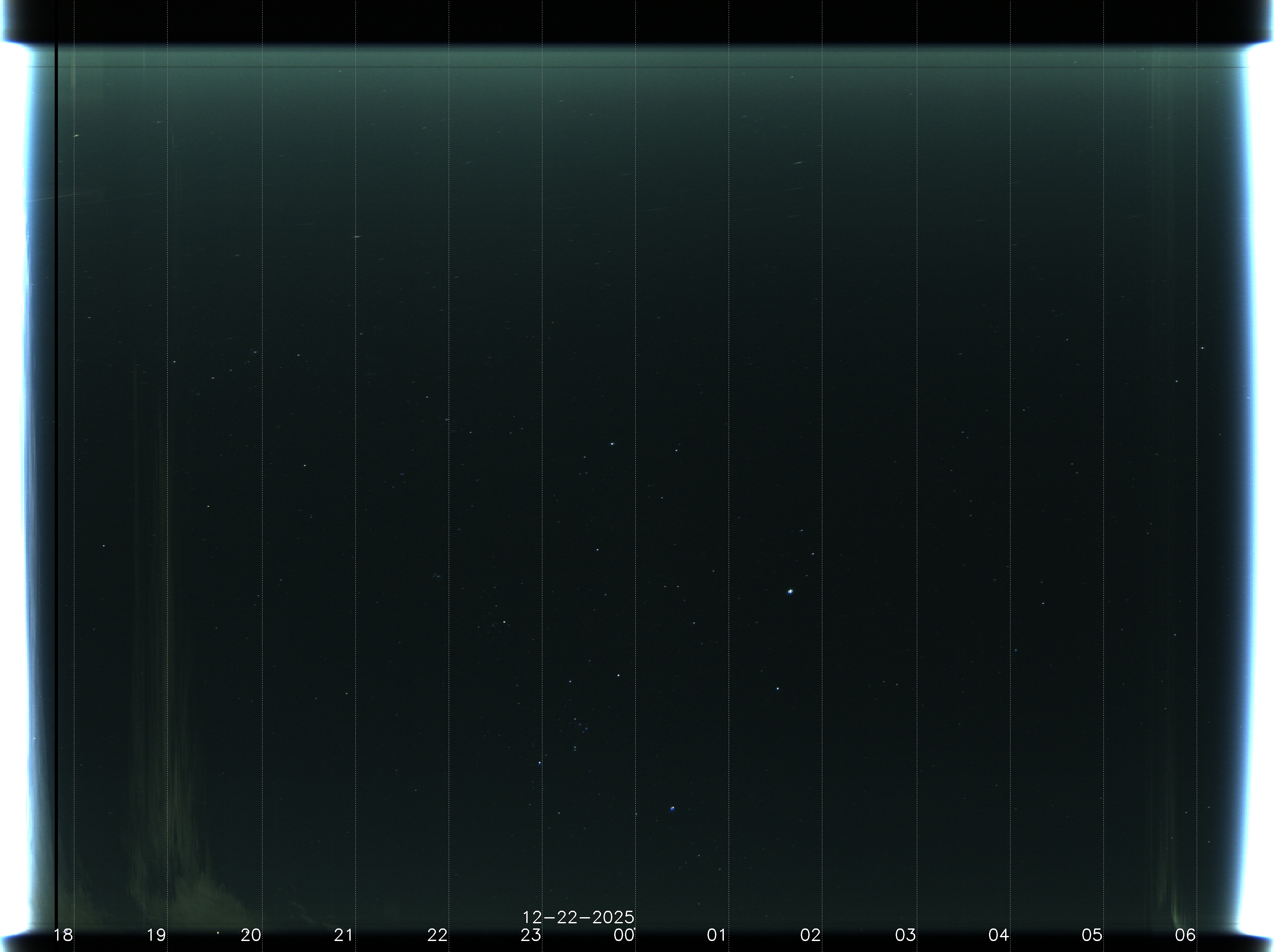Click the 21 hour label
The width and height of the screenshot is (1274, 952).
[x=344, y=935]
